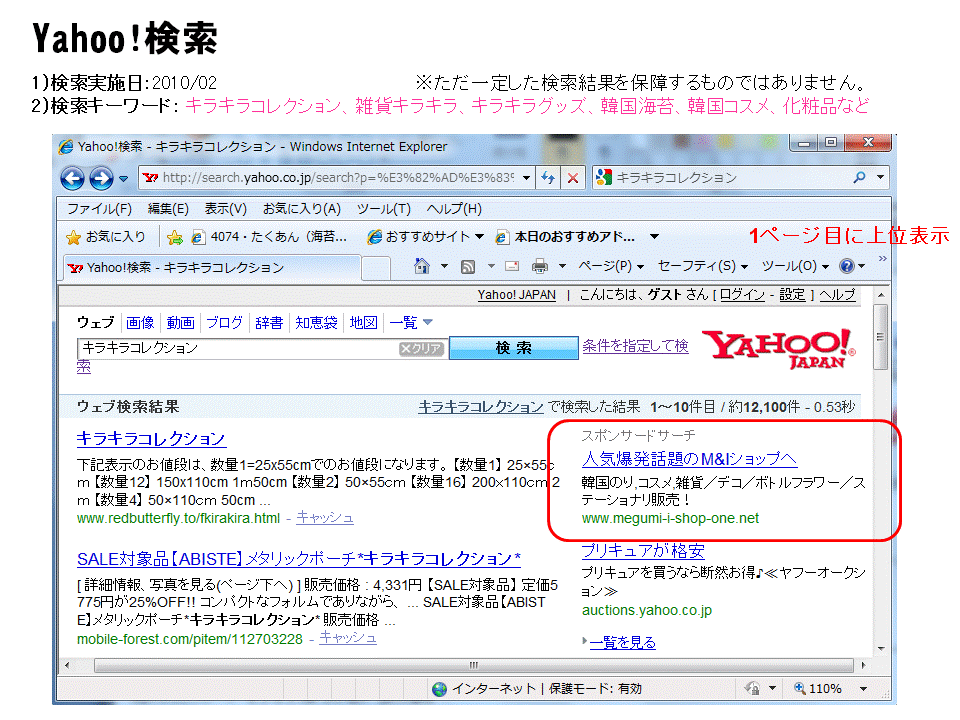The height and width of the screenshot is (720, 960).
Task: Open the プリキュアが格安 sponsored link
Action: [643, 551]
